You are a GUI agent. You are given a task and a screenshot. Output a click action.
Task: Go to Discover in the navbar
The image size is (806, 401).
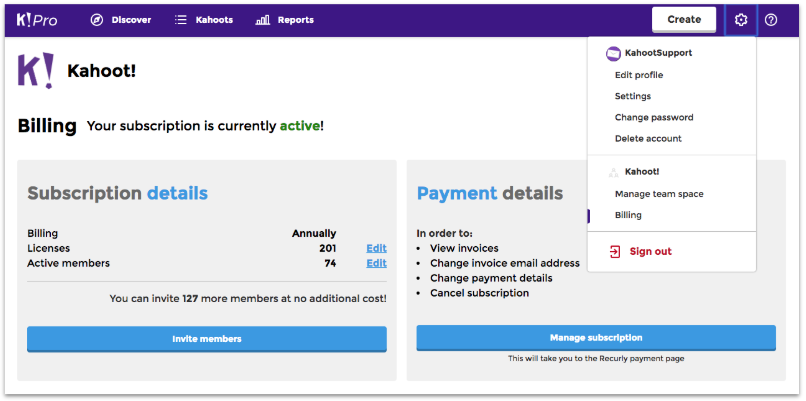click(131, 20)
